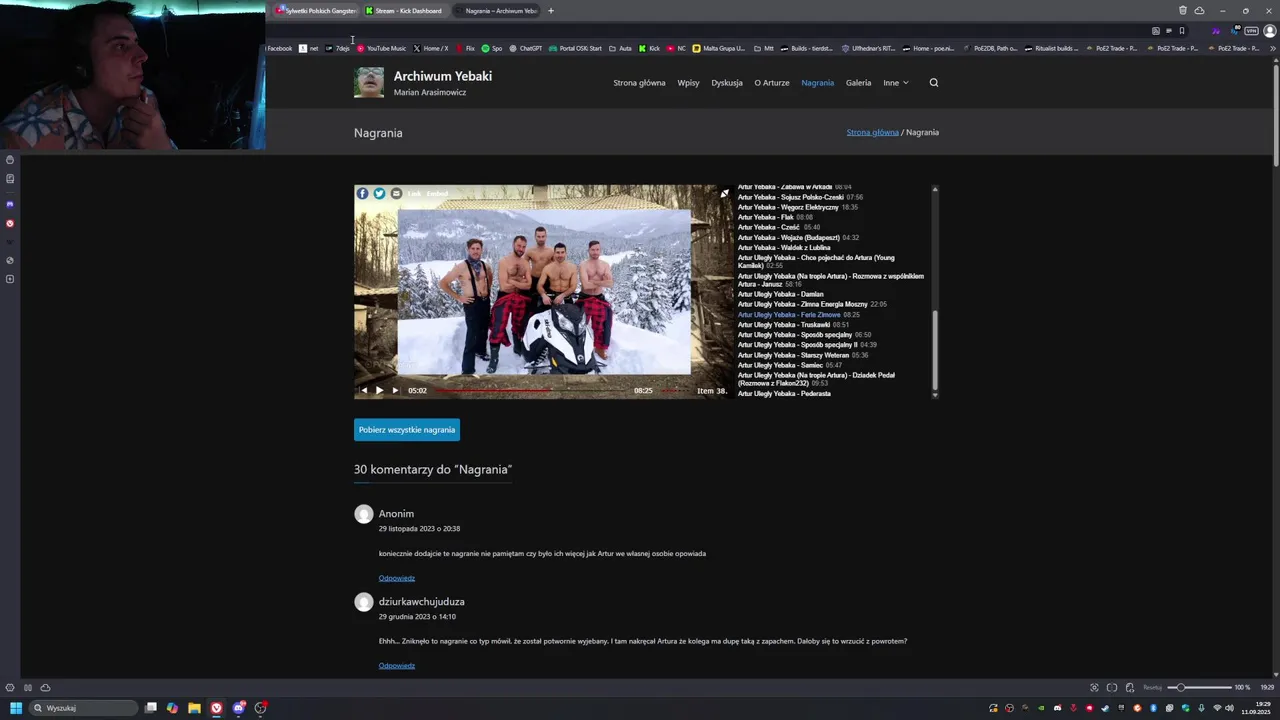This screenshot has width=1280, height=720.
Task: Open closed tabs trash icon
Action: 1183,11
